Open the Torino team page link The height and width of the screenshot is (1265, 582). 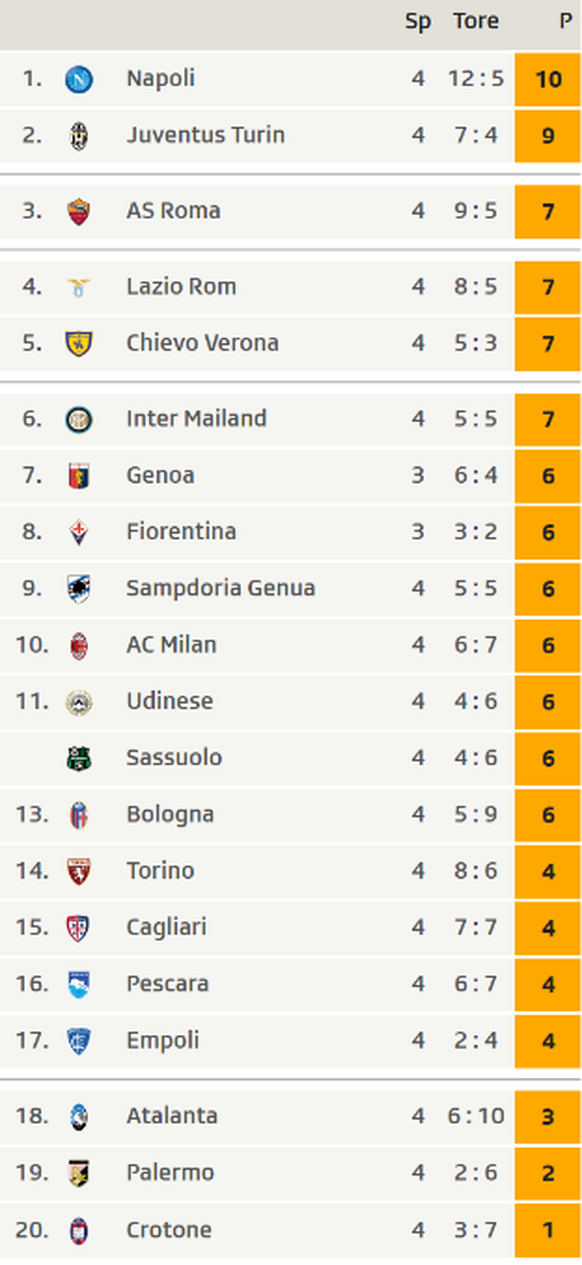[160, 871]
